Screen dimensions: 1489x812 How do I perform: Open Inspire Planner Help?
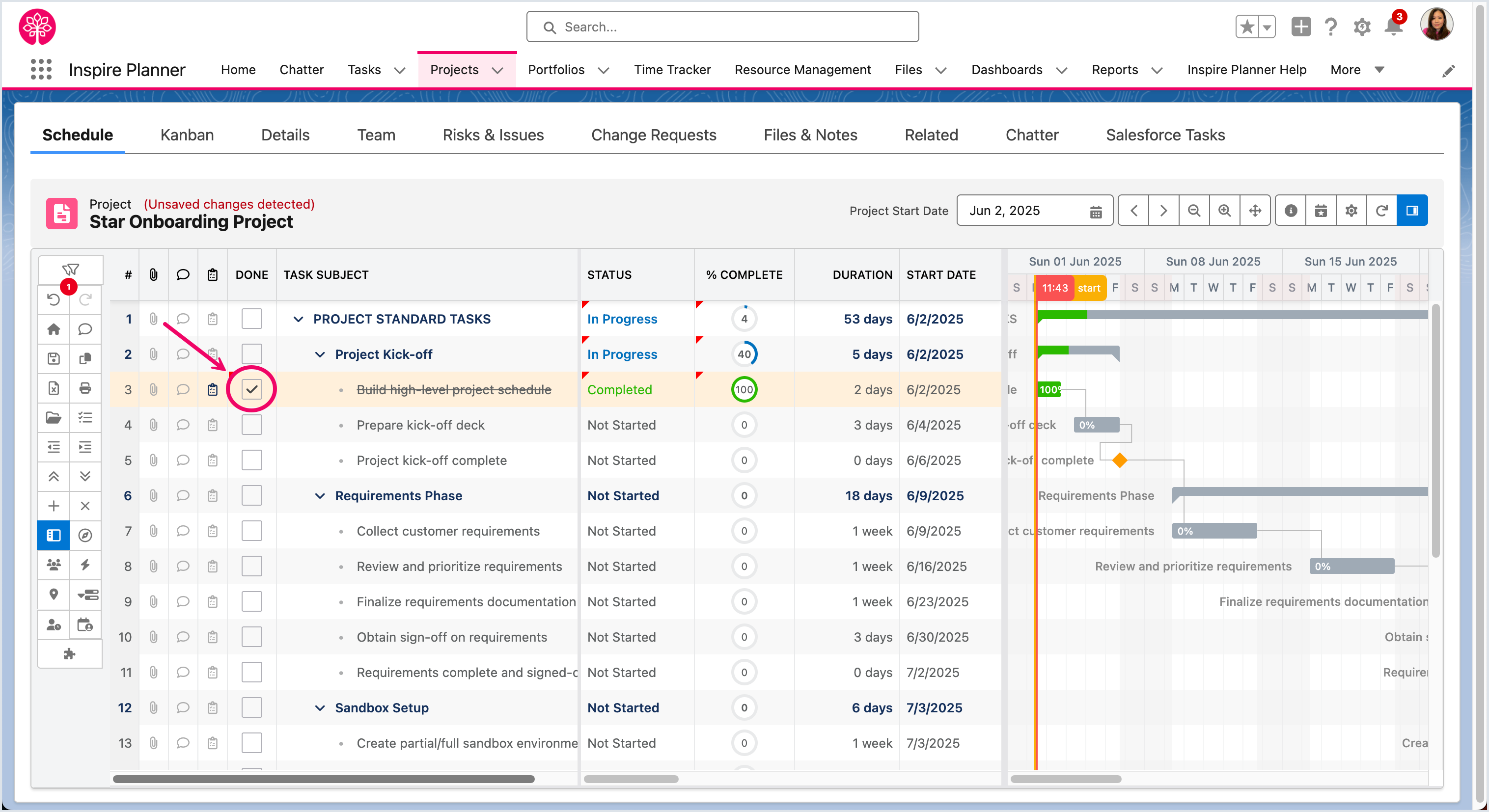(x=1247, y=69)
